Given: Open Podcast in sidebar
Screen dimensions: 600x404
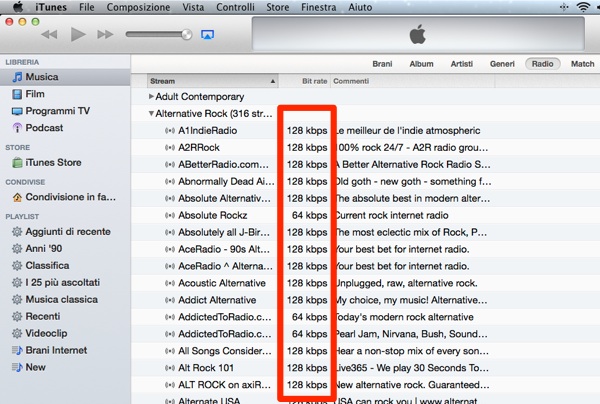Looking at the screenshot, I should pos(65,128).
